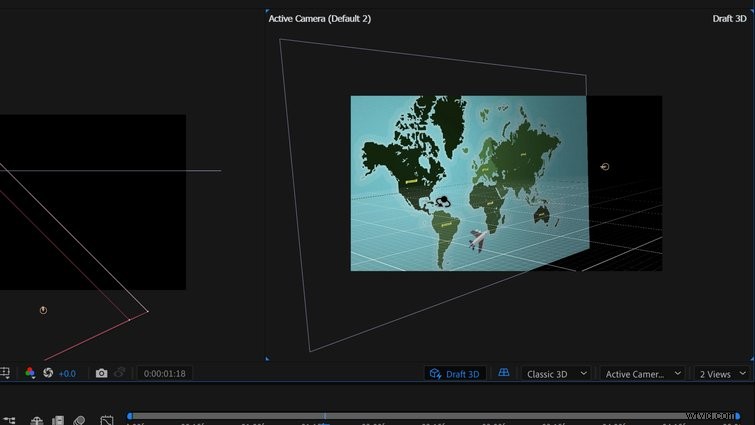The width and height of the screenshot is (755, 425).
Task: Open the Show Channel RGB color icon
Action: click(30, 373)
